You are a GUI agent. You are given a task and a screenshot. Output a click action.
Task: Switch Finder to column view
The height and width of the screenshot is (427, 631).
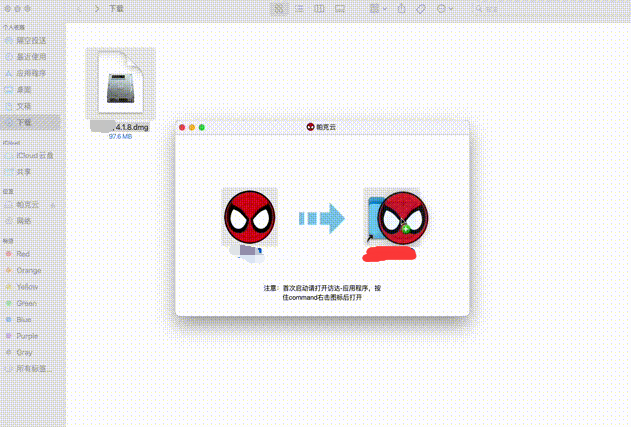(319, 8)
